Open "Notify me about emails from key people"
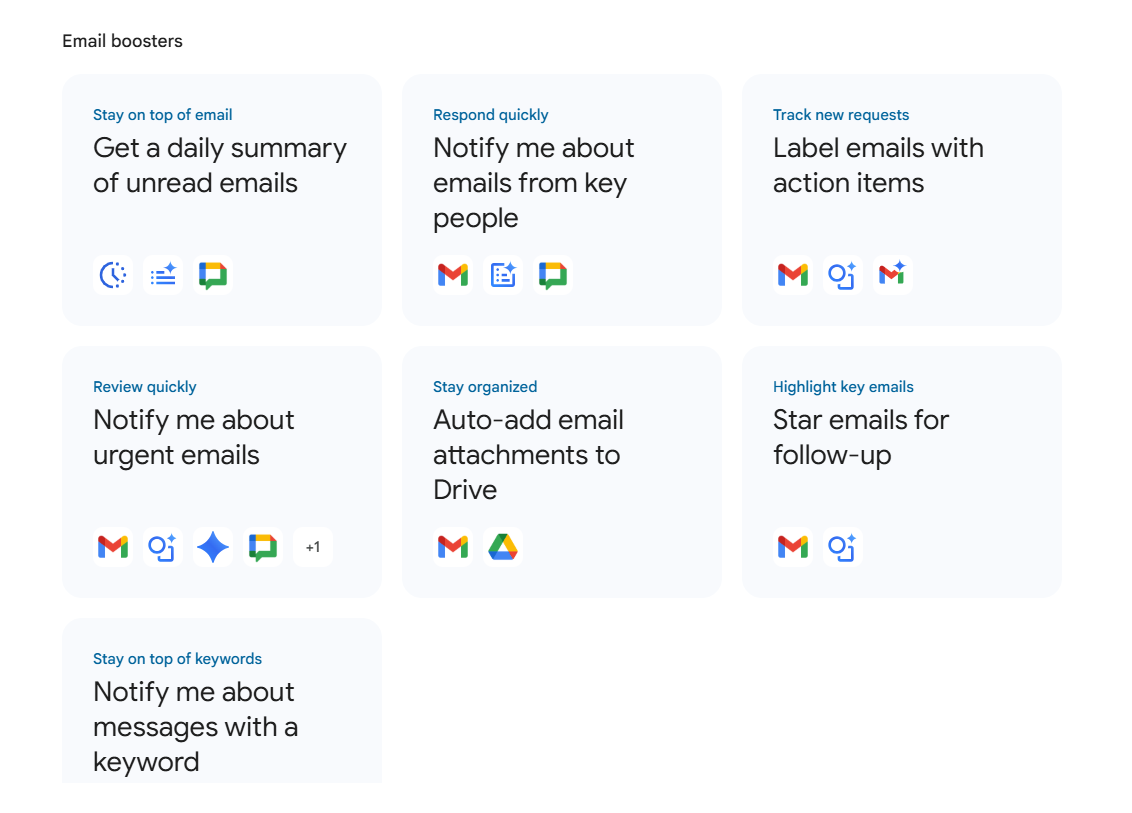The width and height of the screenshot is (1132, 813). pos(533,182)
